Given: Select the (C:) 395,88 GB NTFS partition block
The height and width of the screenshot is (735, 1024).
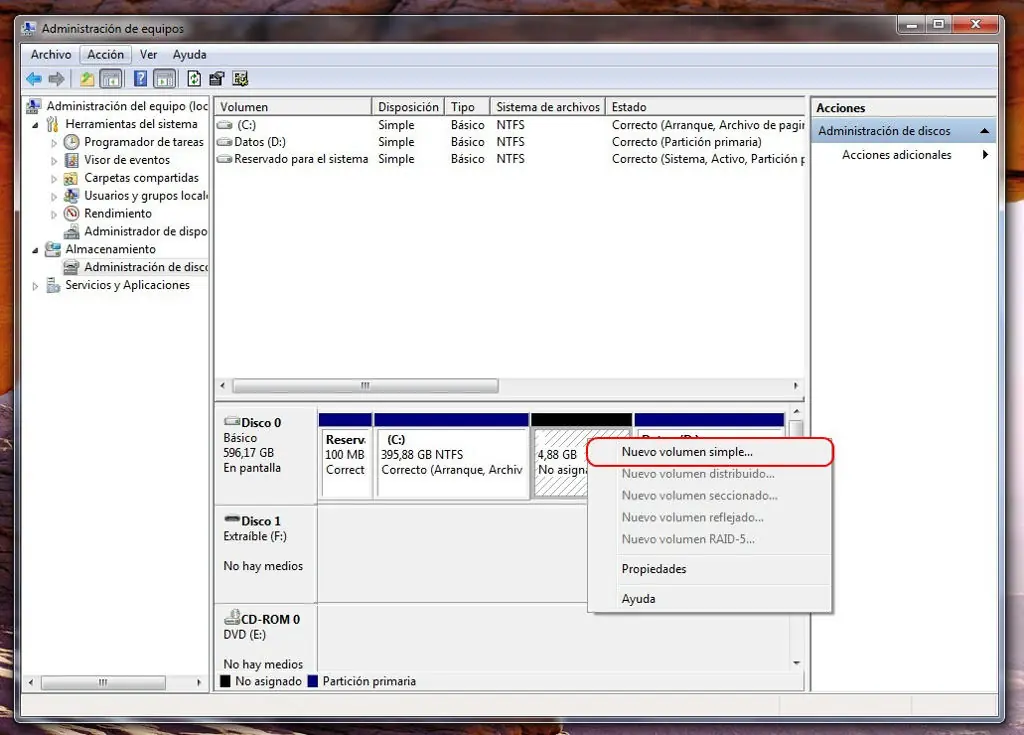Looking at the screenshot, I should click(451, 461).
